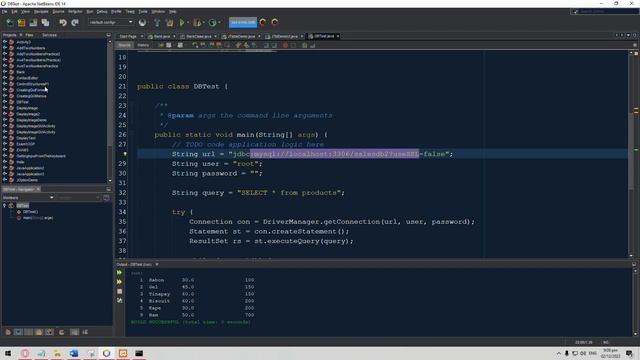
Task: Click the Clean and Build icon
Action: point(169,22)
